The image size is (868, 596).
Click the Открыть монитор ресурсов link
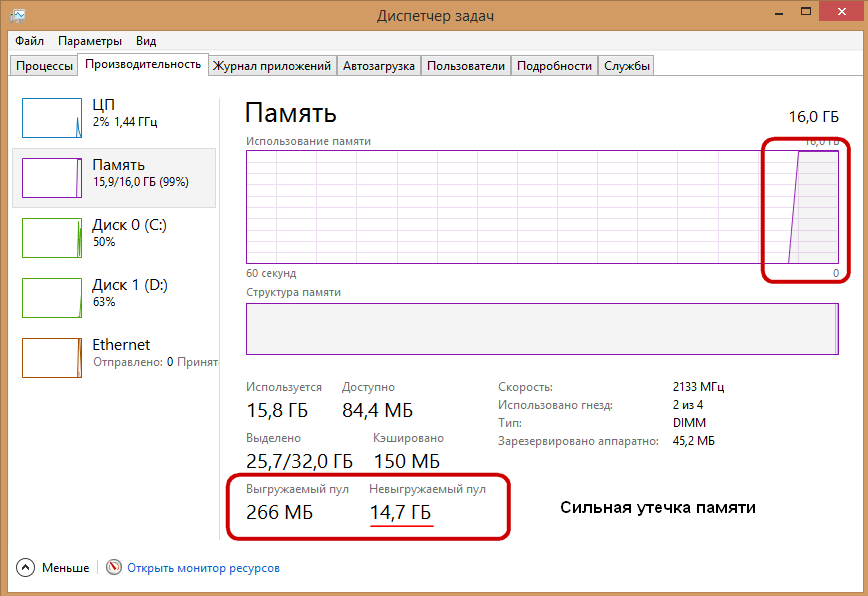(203, 568)
